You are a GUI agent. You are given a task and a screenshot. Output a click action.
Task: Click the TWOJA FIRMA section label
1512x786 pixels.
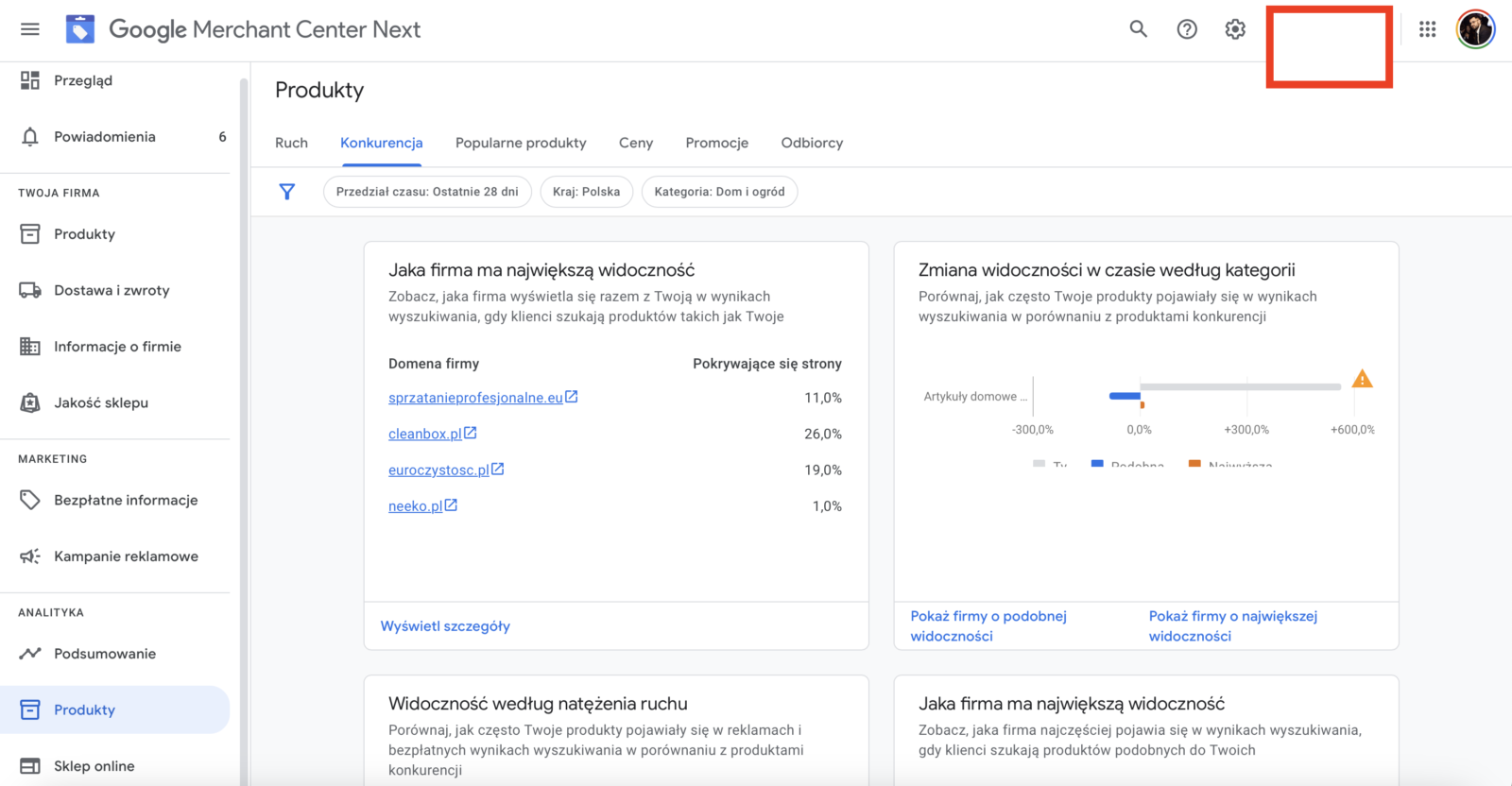coord(59,193)
